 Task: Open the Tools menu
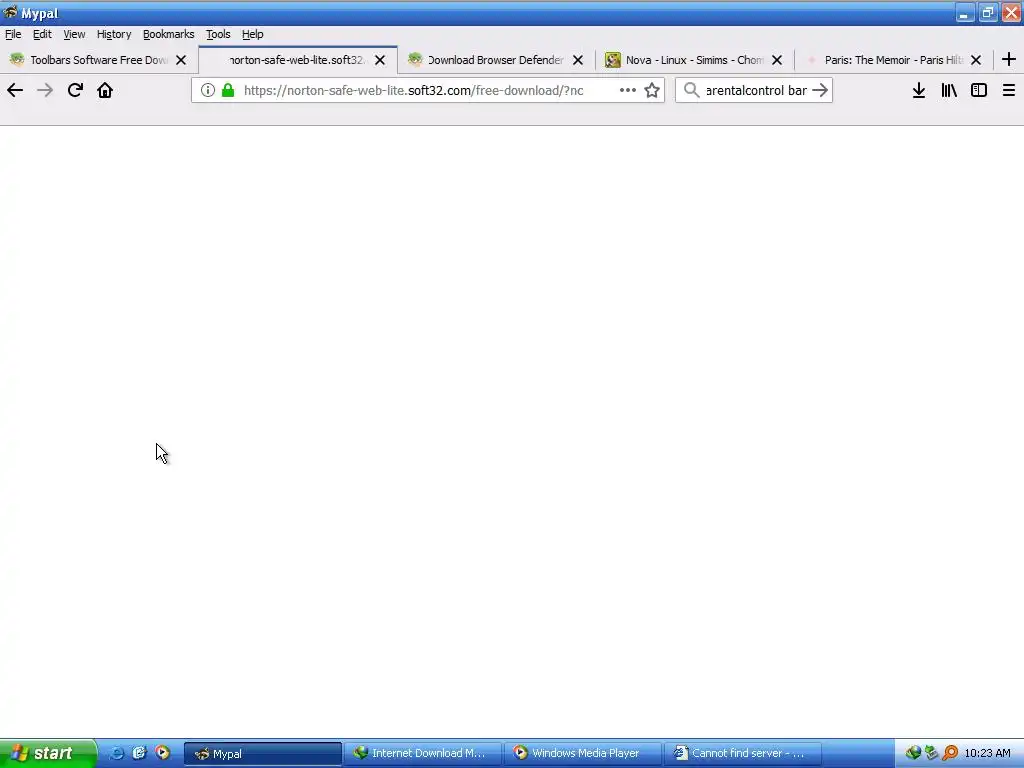tap(218, 34)
